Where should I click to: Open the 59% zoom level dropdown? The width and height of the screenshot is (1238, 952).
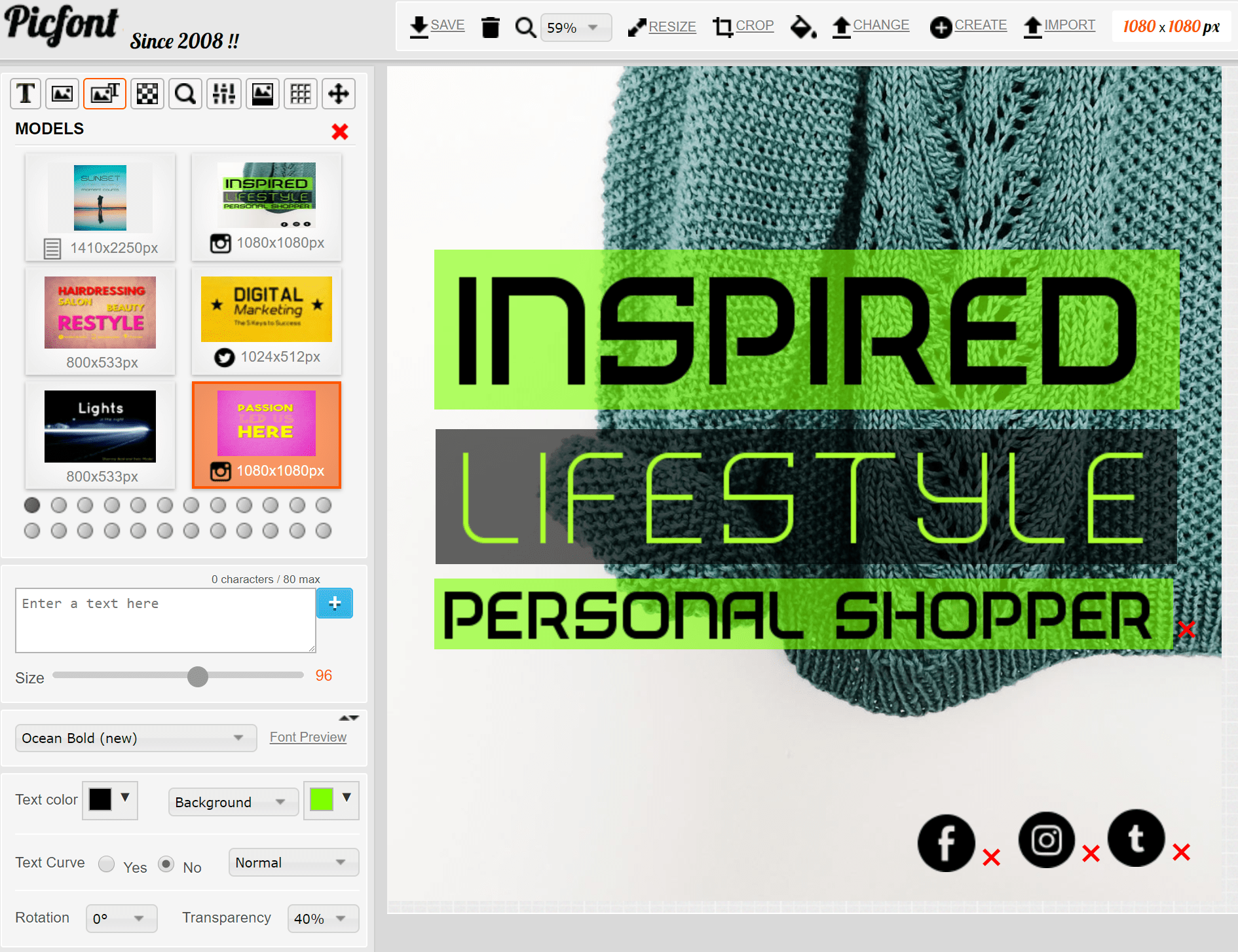point(576,28)
